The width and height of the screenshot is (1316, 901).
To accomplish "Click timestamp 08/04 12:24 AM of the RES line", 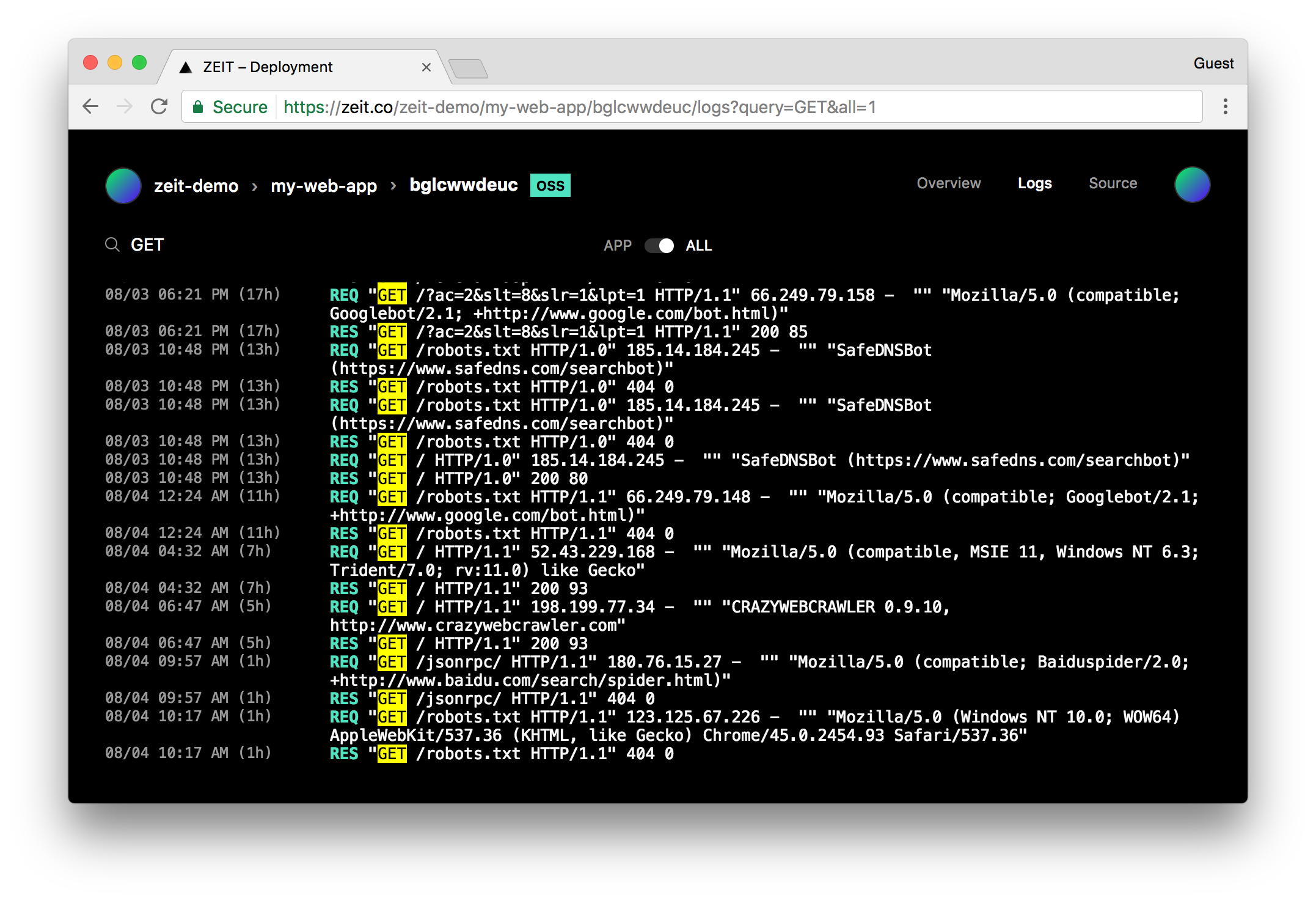I will click(x=192, y=533).
